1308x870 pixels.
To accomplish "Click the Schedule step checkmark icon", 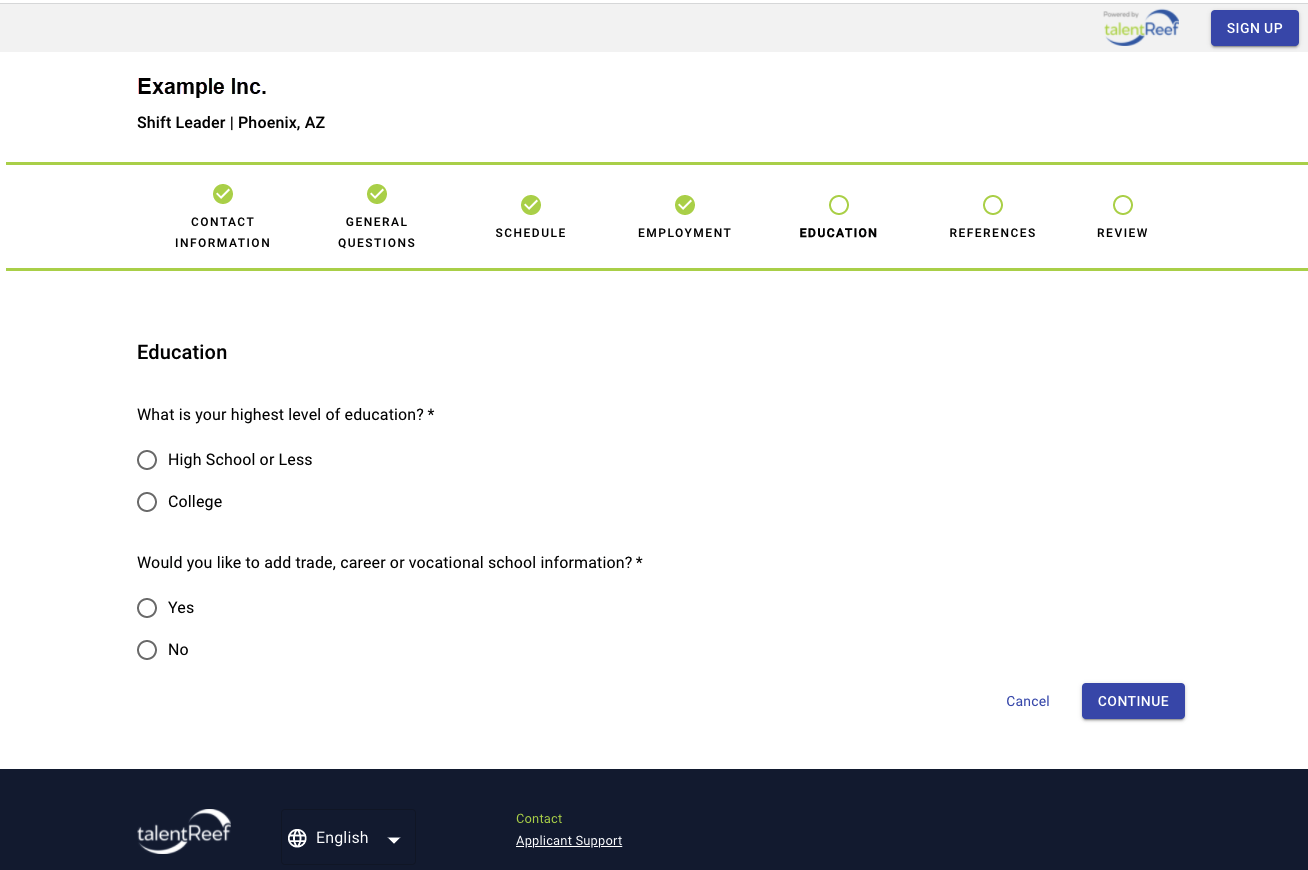I will [x=531, y=205].
